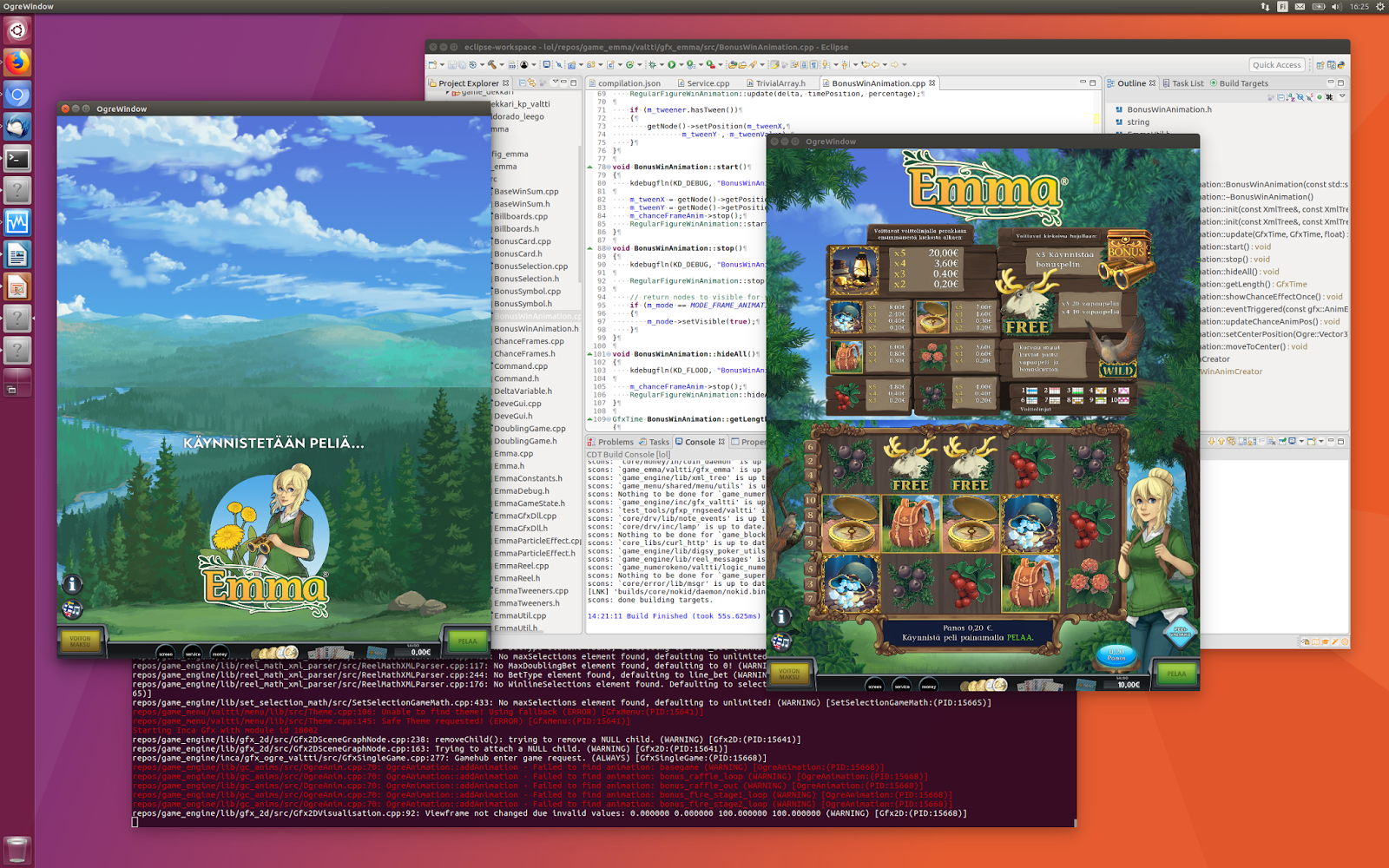This screenshot has height=868, width=1389.
Task: Open the Search icon on the toolbar
Action: tap(560, 63)
